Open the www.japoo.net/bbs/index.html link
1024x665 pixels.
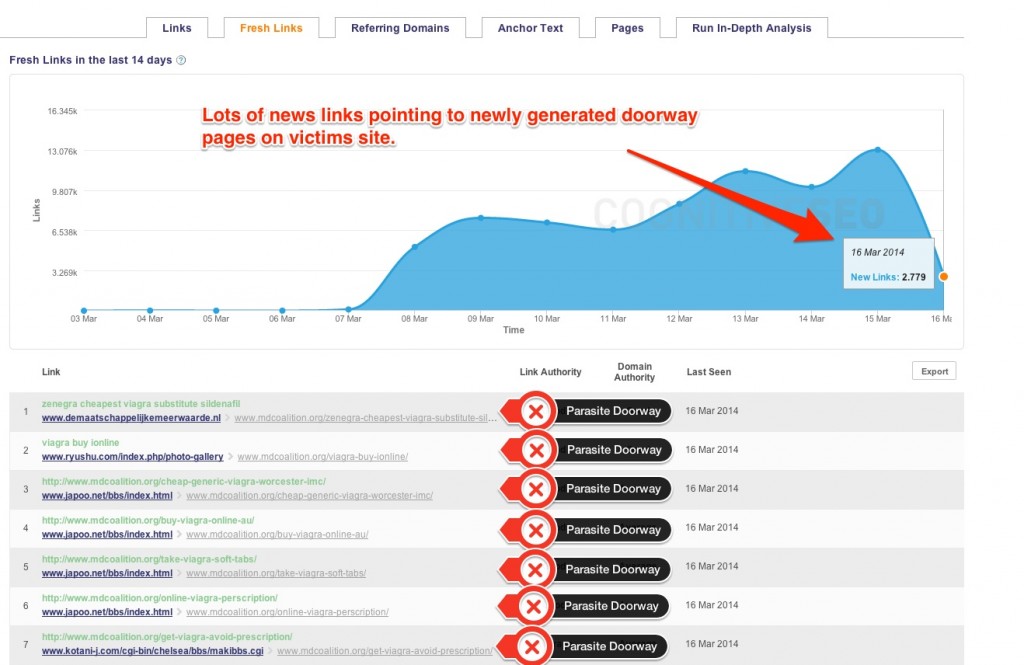[x=104, y=495]
